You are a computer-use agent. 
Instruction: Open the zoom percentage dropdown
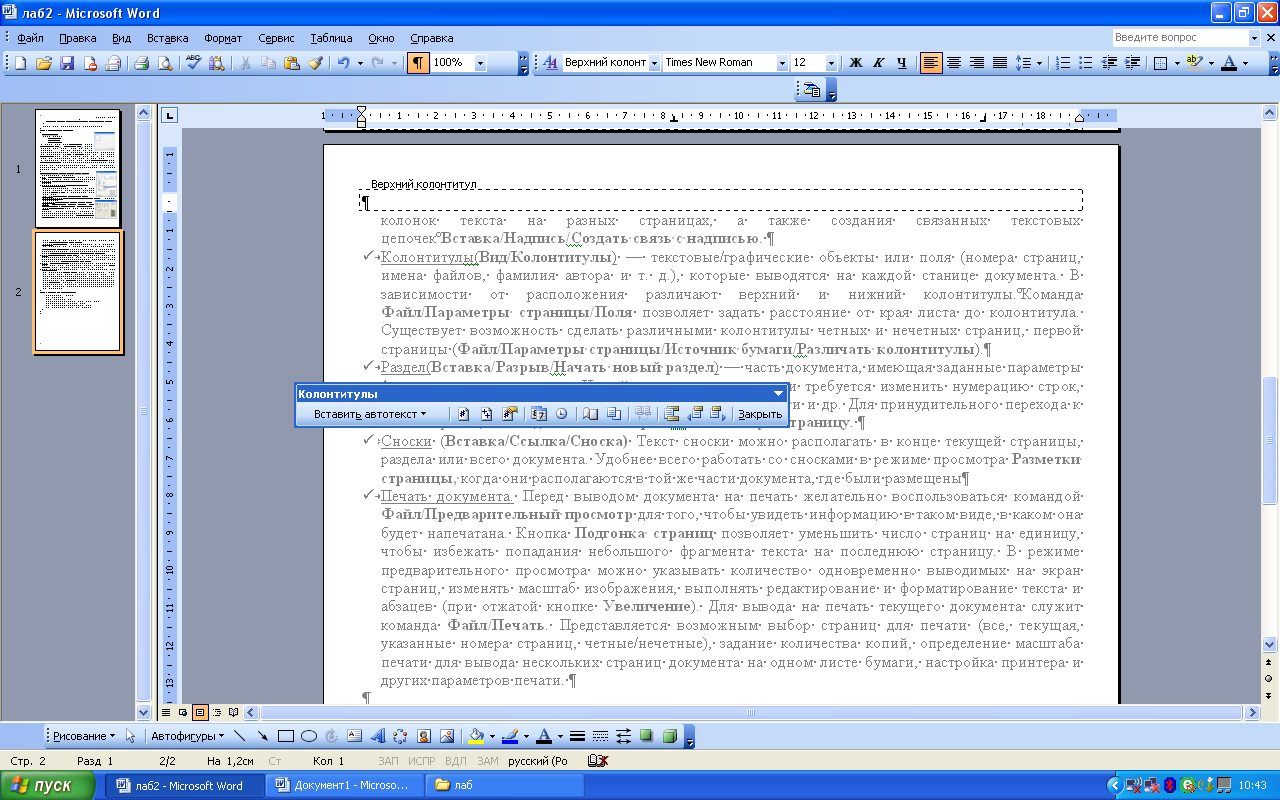pos(480,63)
